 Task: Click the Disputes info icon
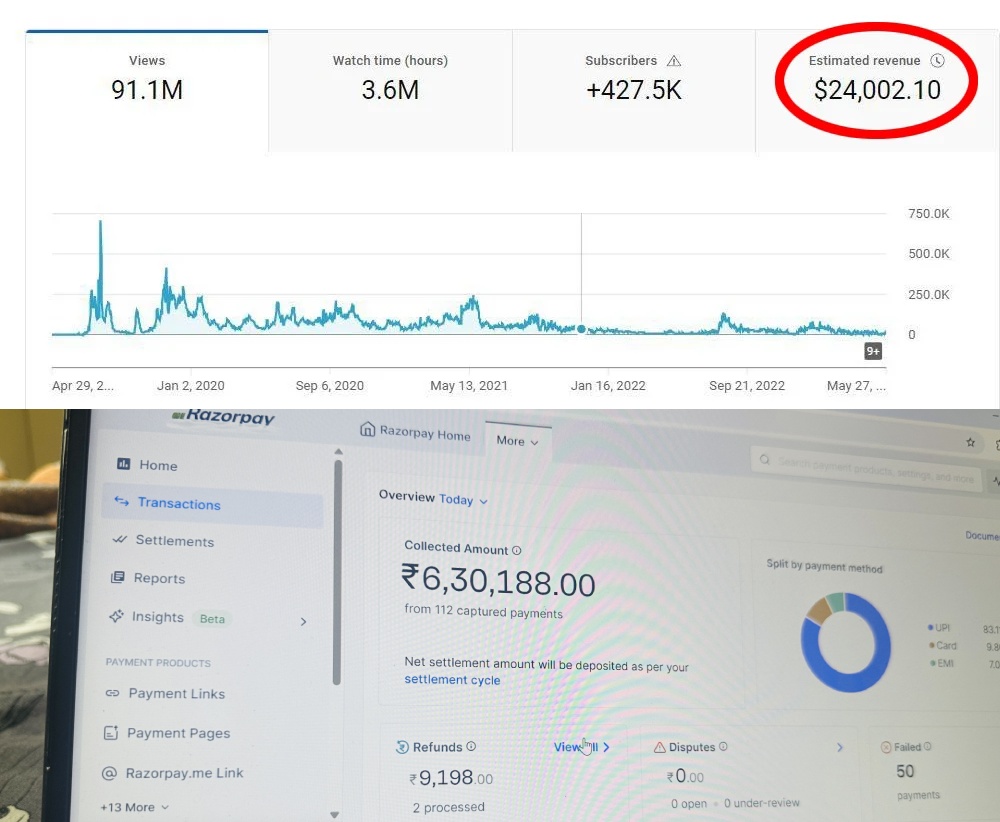click(723, 746)
